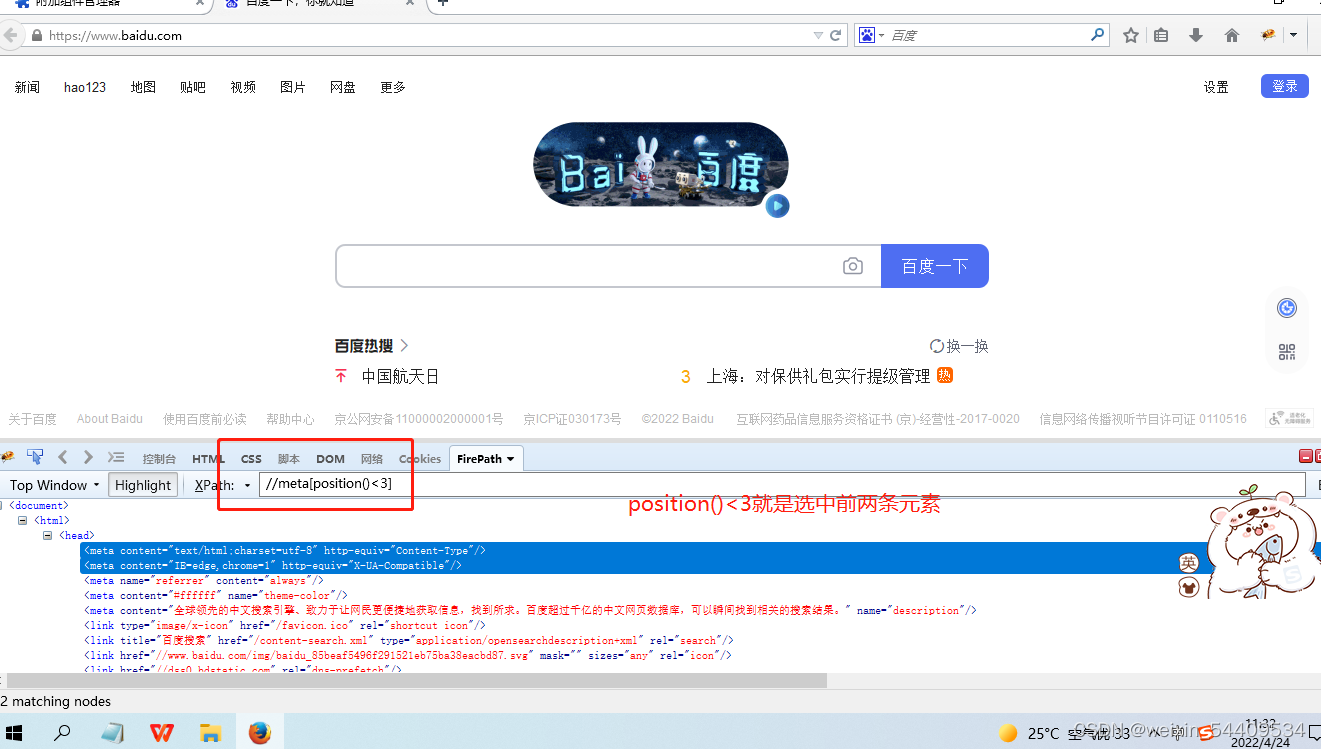Click the notepad-like taskbar icon
The width and height of the screenshot is (1321, 749).
pos(113,733)
